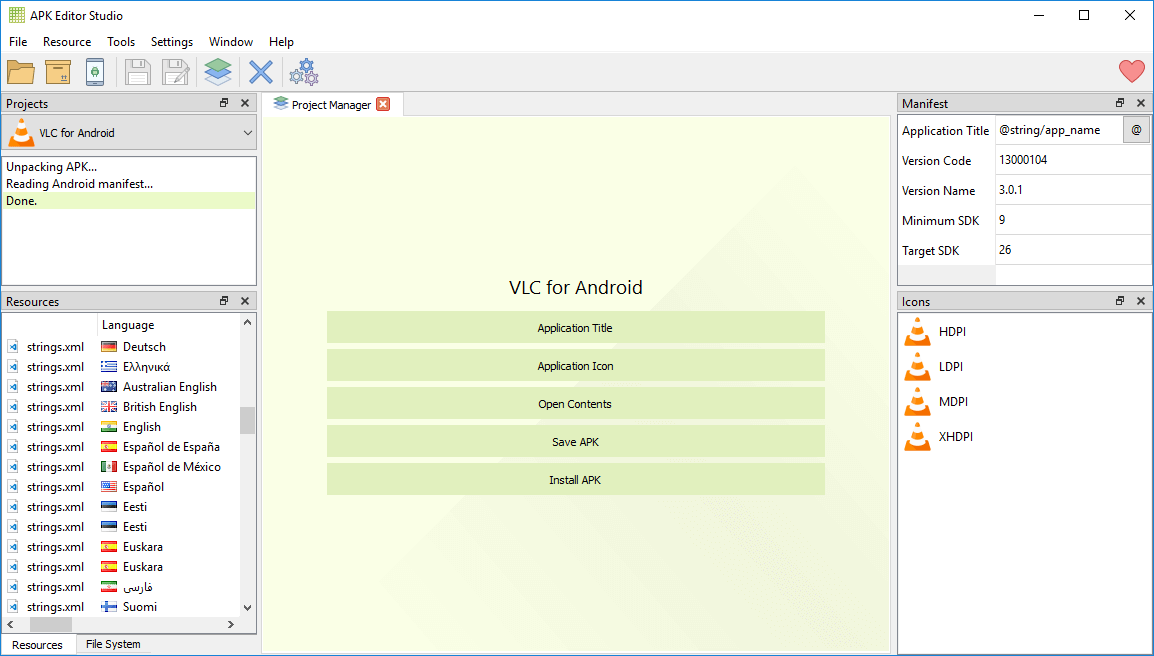Pack the APK with the box icon

click(x=57, y=71)
